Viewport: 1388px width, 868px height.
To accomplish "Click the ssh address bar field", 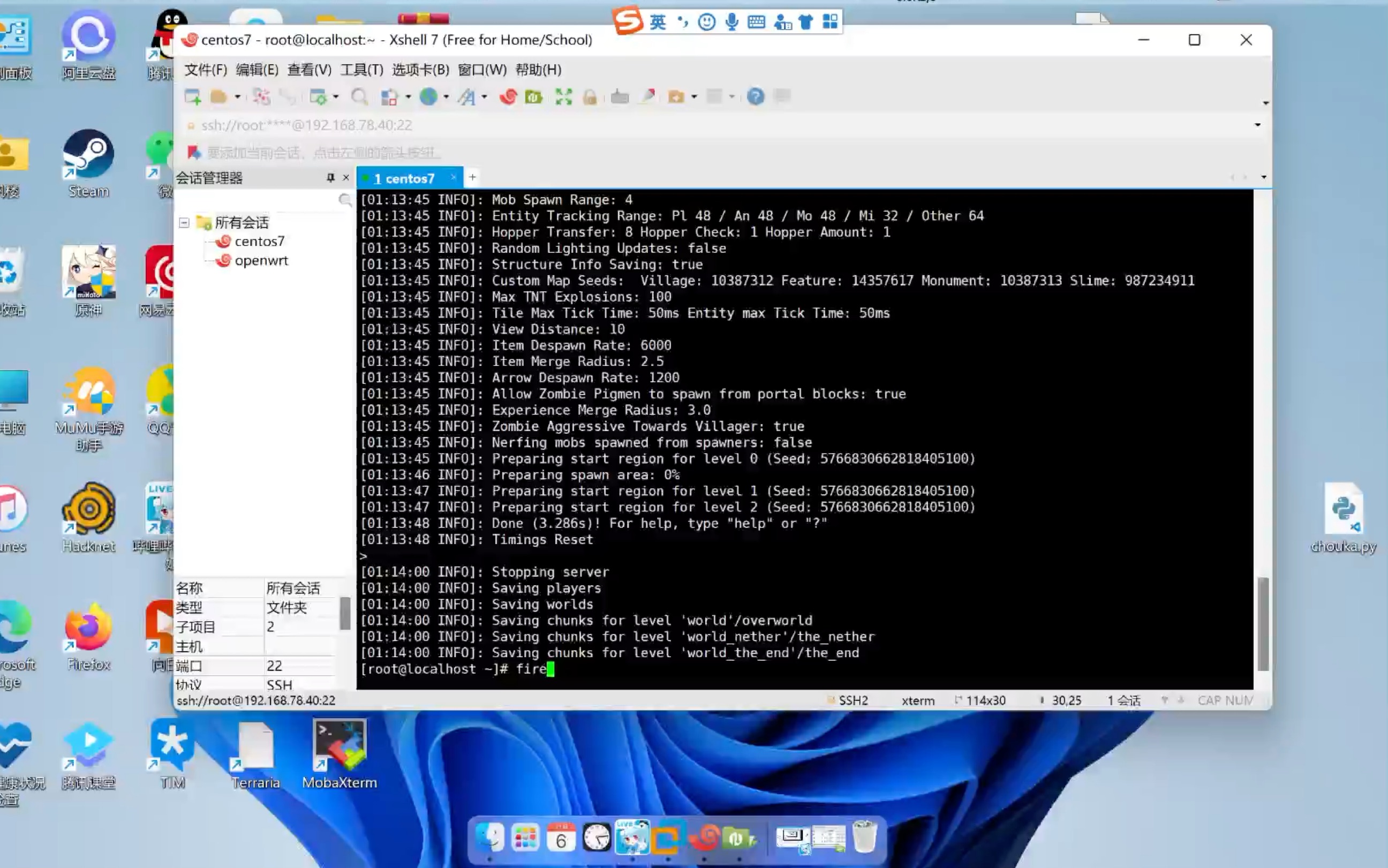I will point(718,125).
